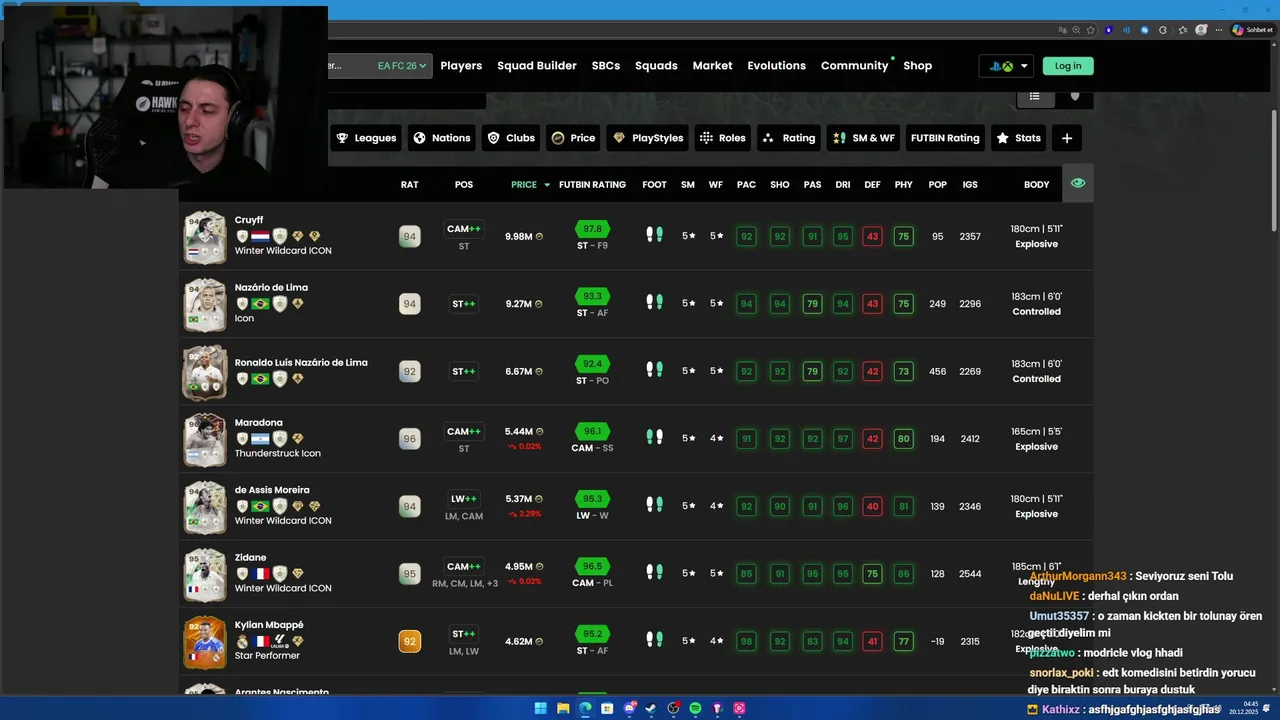Screen dimensions: 1280x720
Task: Open Steam from the taskbar
Action: click(651, 708)
